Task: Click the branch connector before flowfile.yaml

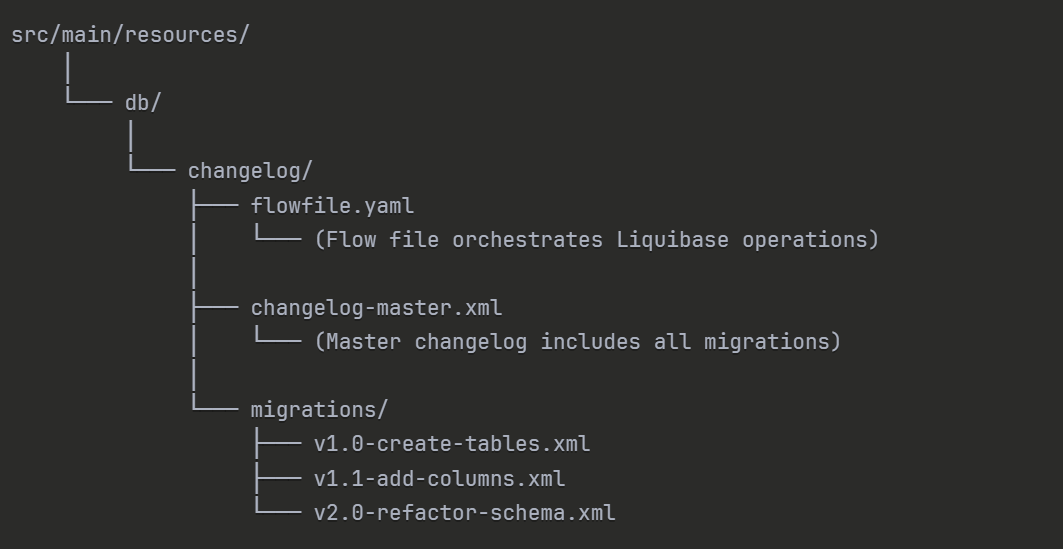Action: (214, 206)
